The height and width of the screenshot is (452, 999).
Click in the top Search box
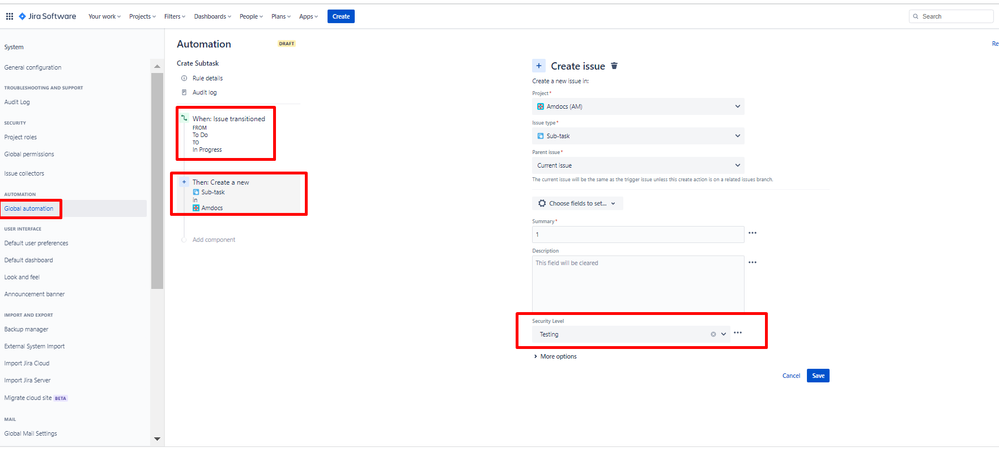tap(951, 17)
